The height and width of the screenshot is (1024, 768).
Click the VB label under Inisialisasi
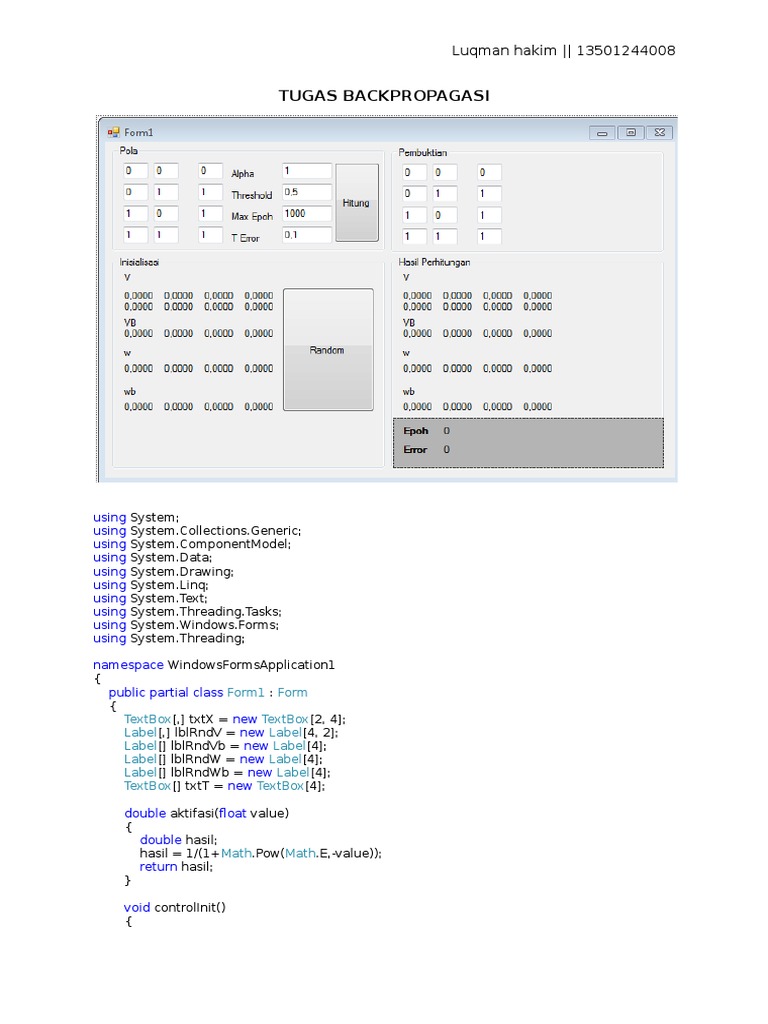130,323
